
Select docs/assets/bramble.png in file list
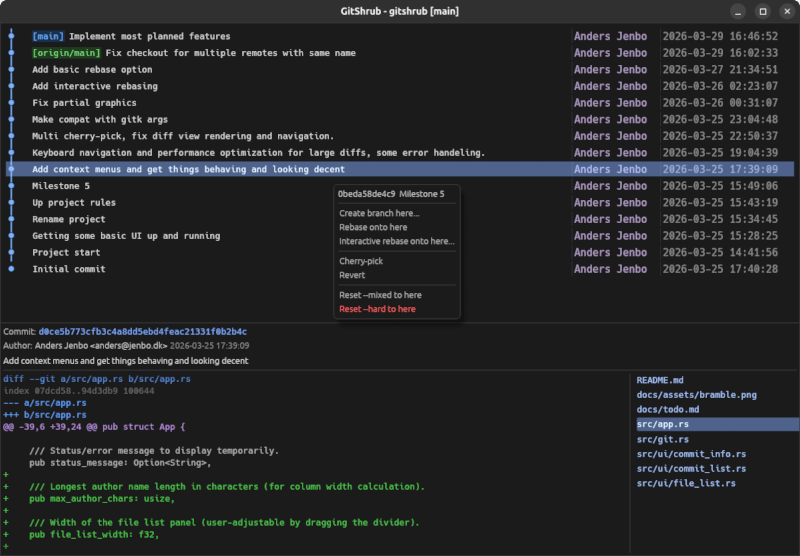click(x=696, y=395)
